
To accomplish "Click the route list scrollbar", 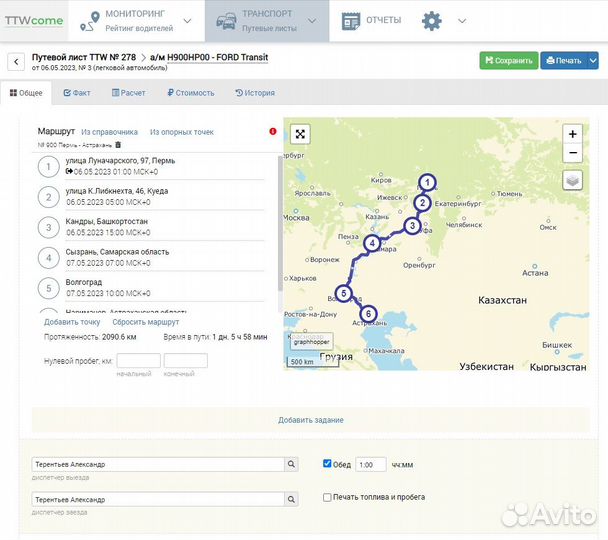I will (x=280, y=223).
